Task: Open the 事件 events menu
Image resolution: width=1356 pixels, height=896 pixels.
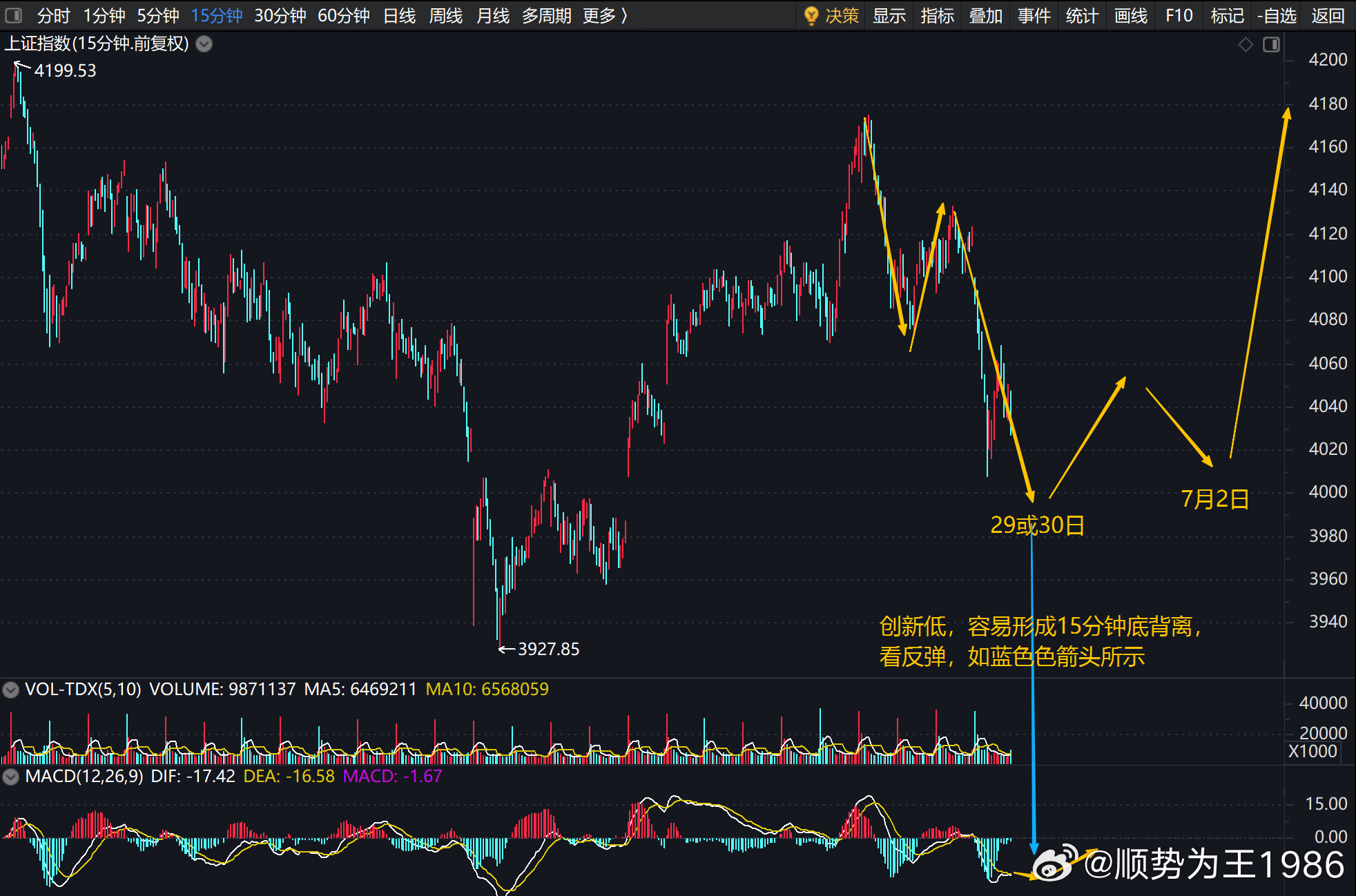Action: coord(1034,15)
